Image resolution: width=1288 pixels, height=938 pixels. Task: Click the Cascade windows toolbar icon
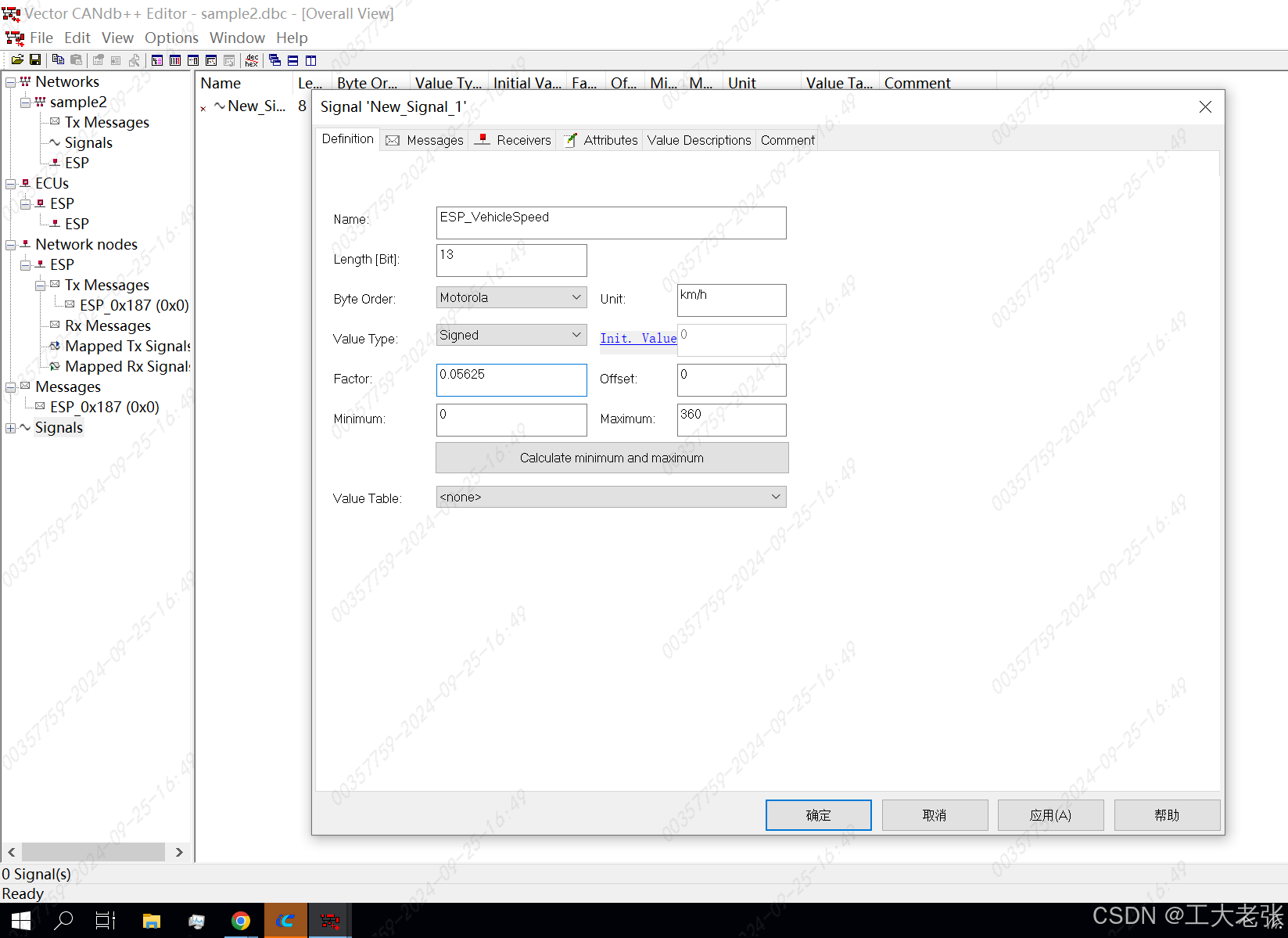coord(274,60)
